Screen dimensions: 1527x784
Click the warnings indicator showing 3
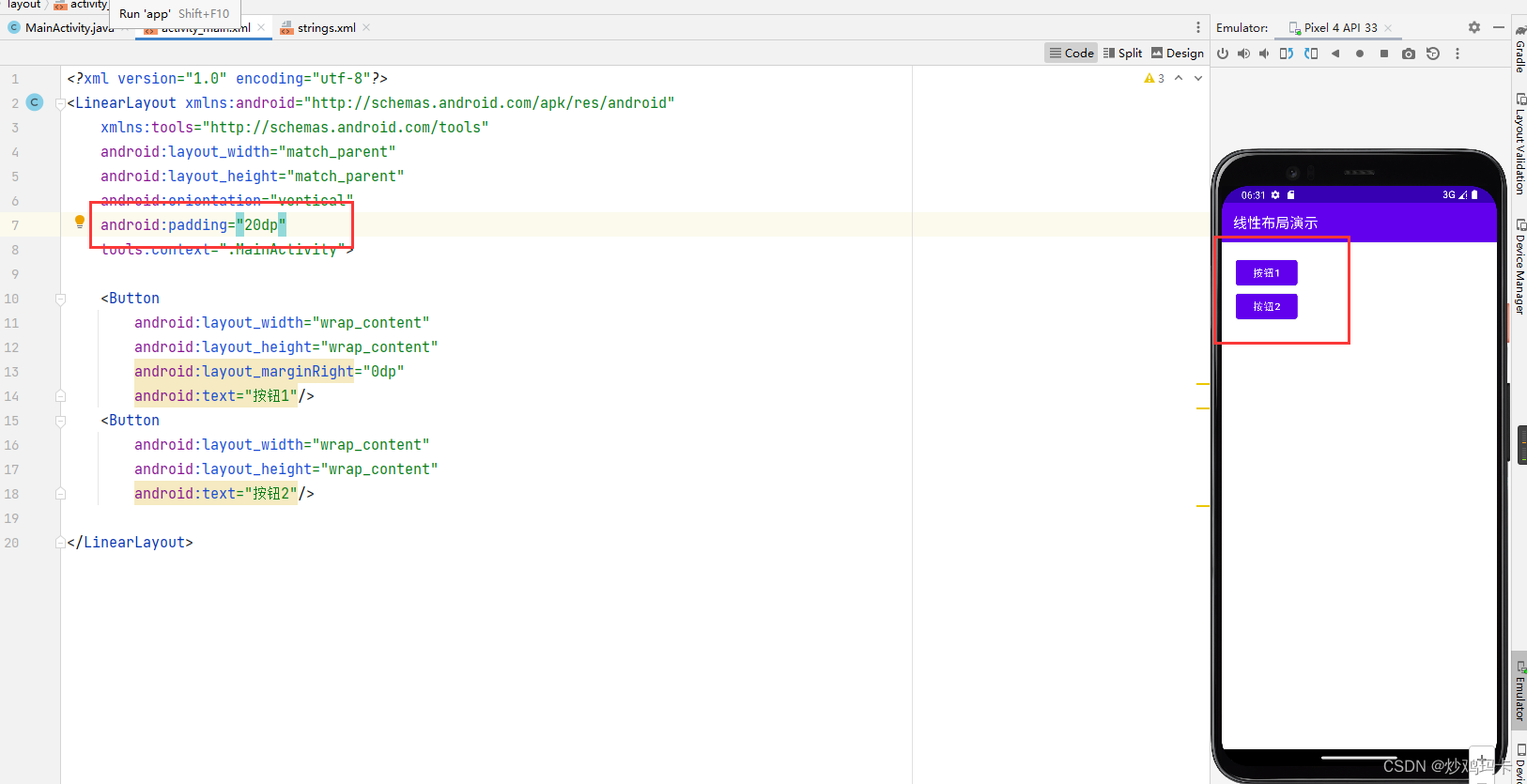1154,79
